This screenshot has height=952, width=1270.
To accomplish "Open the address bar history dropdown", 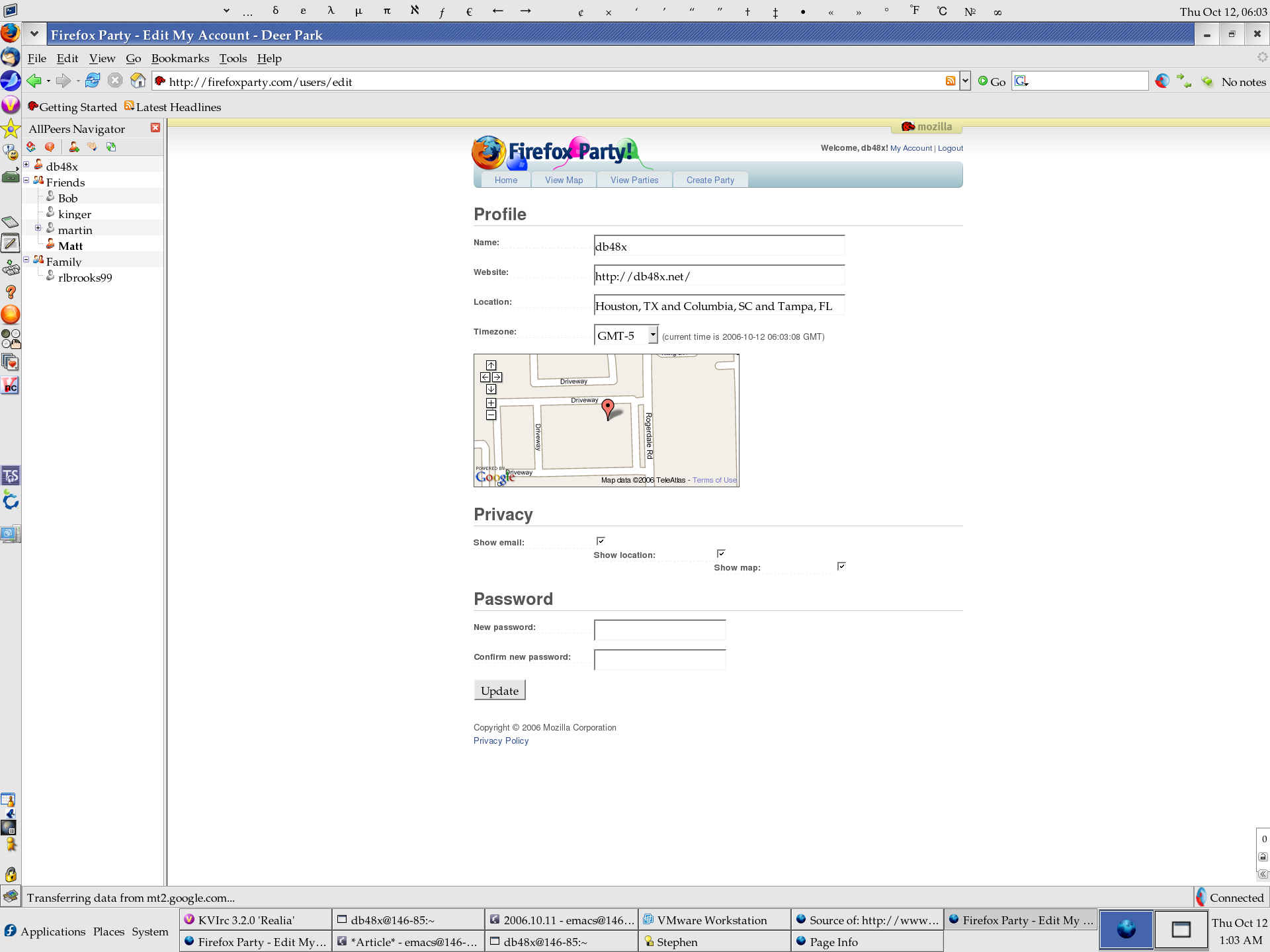I will pos(965,81).
